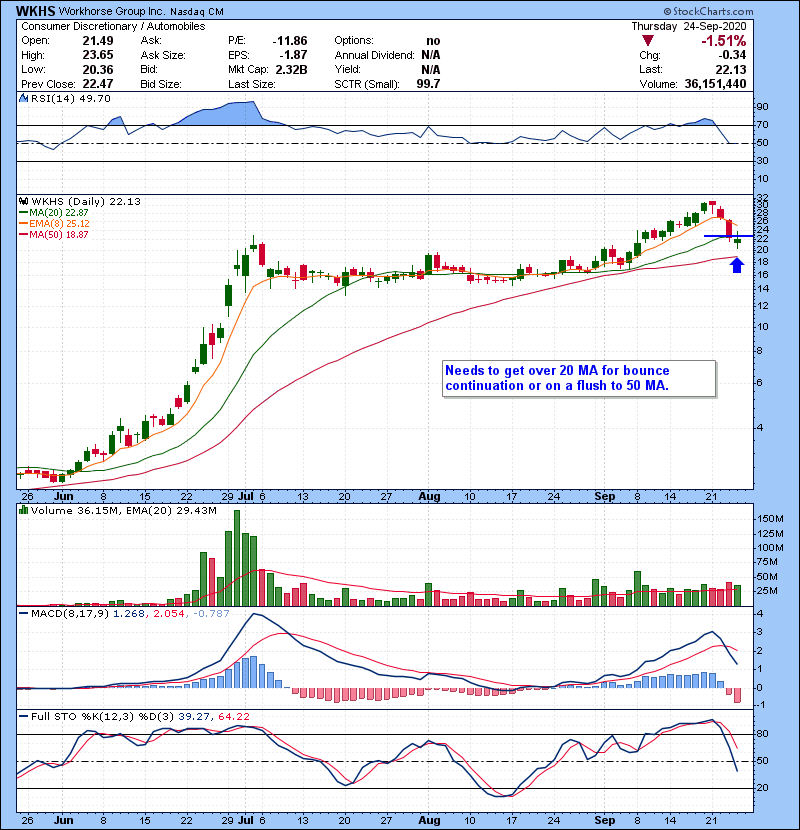Click the MA(50) 18.87 legend entry

(59, 235)
